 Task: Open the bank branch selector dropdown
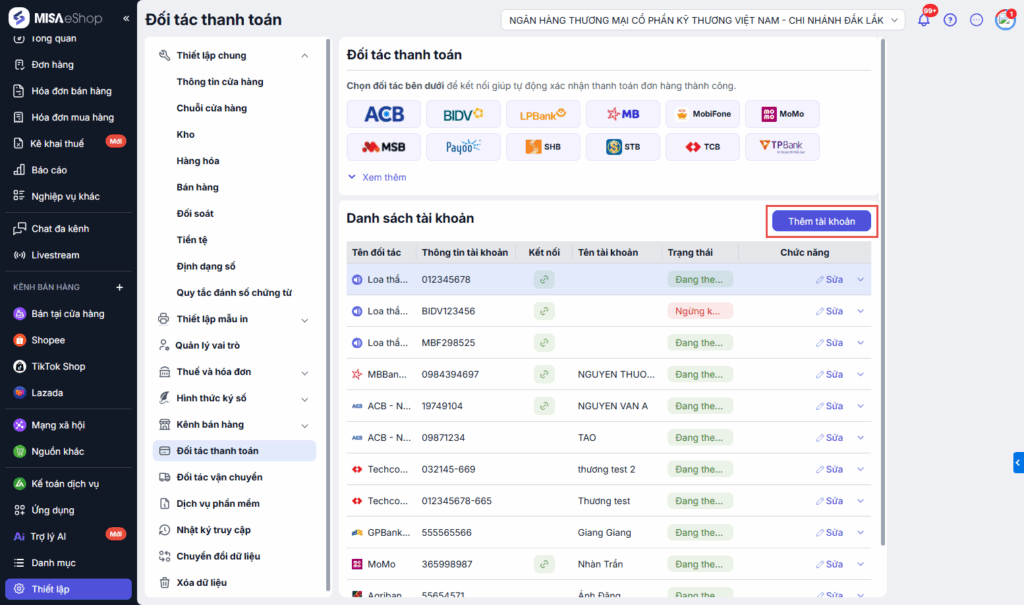pyautogui.click(x=703, y=20)
